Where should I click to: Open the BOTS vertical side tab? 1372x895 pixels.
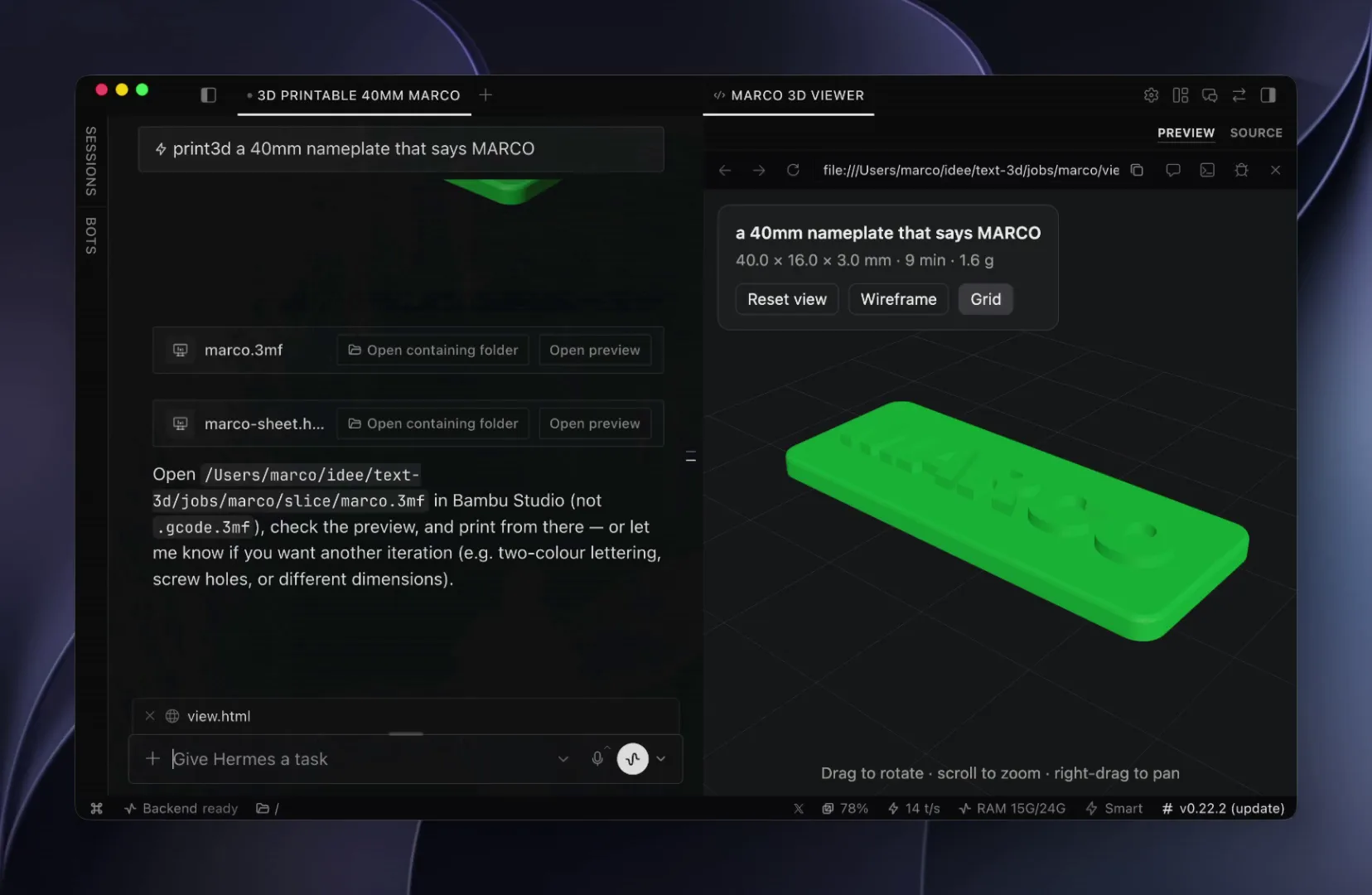(91, 235)
